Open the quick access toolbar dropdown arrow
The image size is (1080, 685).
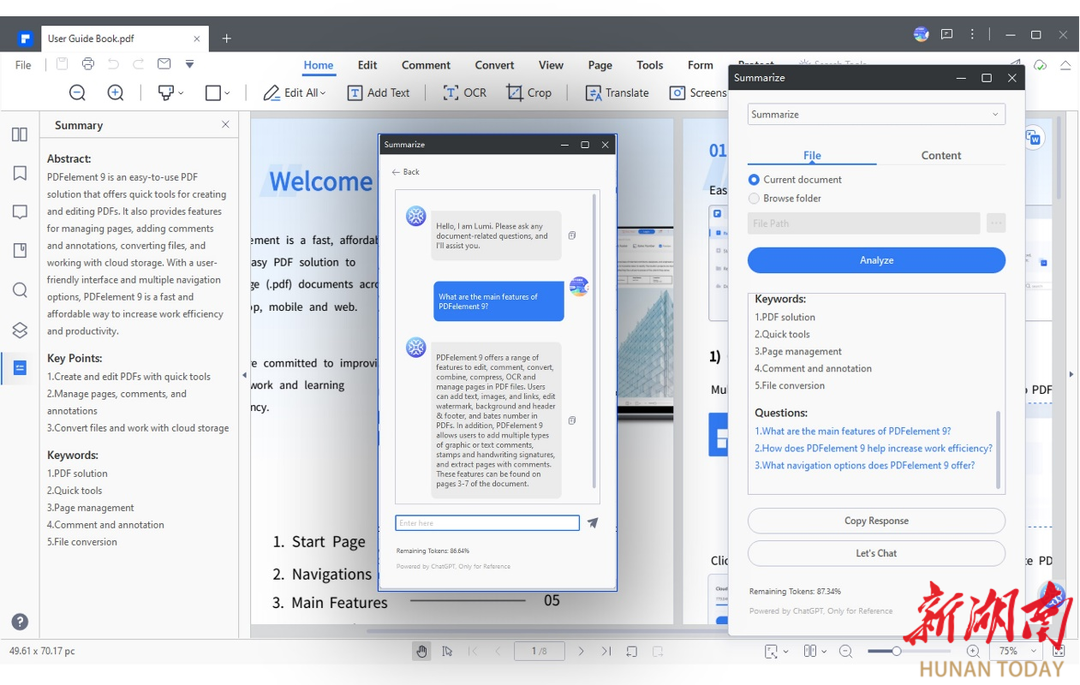coord(189,64)
